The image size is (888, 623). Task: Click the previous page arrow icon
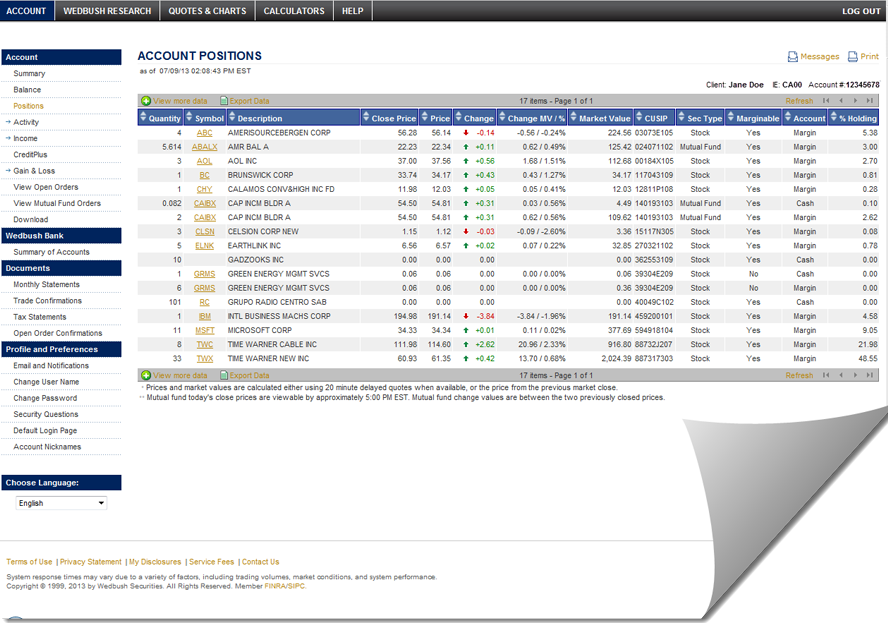click(841, 100)
